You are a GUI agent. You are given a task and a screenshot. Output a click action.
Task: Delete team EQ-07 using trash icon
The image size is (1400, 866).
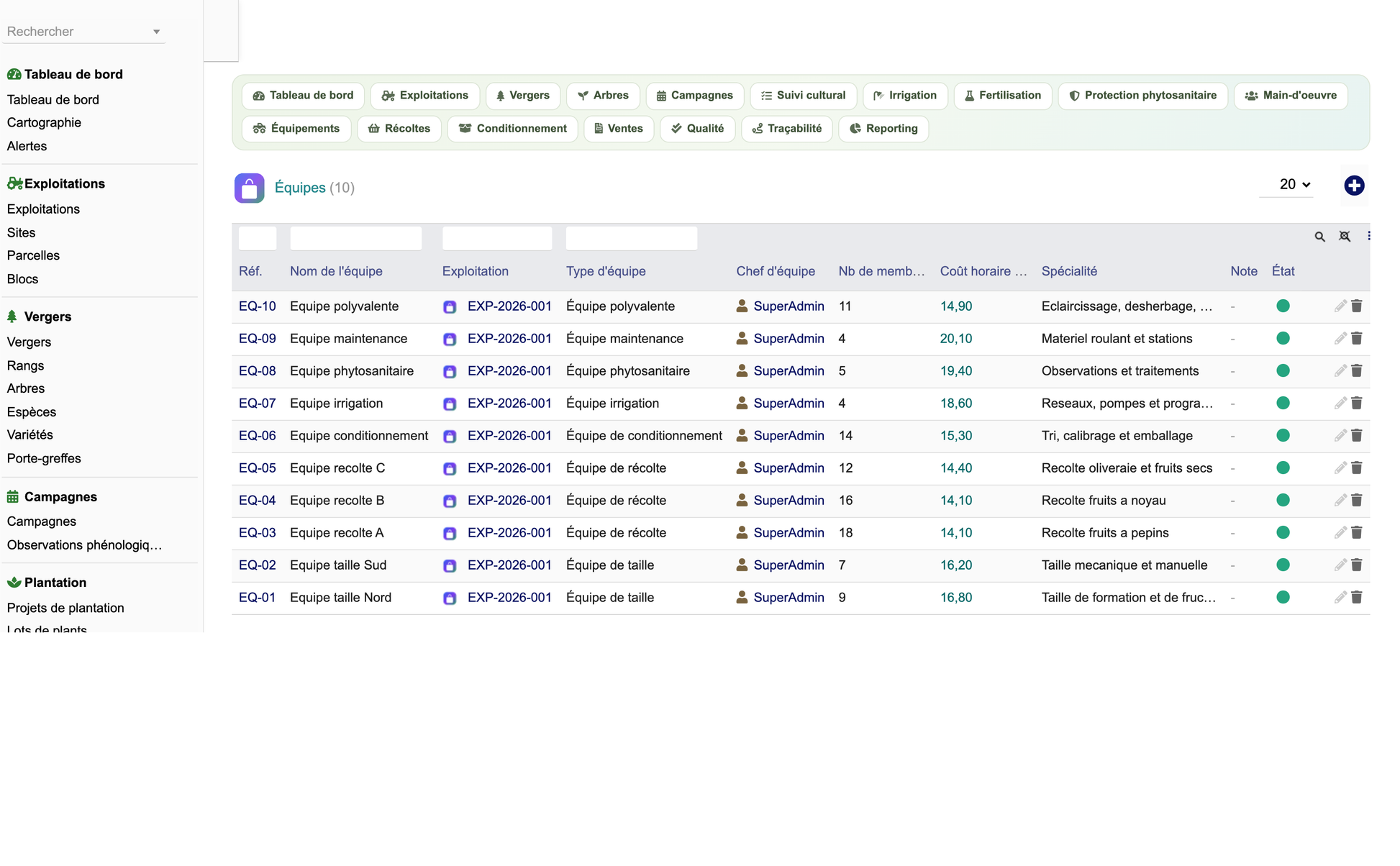(1357, 404)
